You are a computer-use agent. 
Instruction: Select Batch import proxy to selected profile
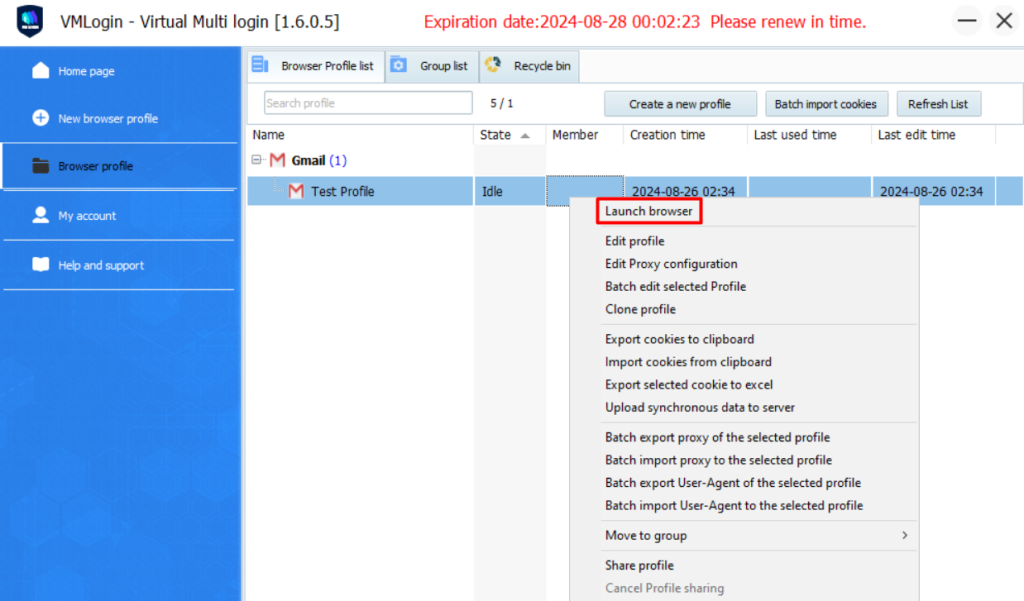pyautogui.click(x=718, y=460)
